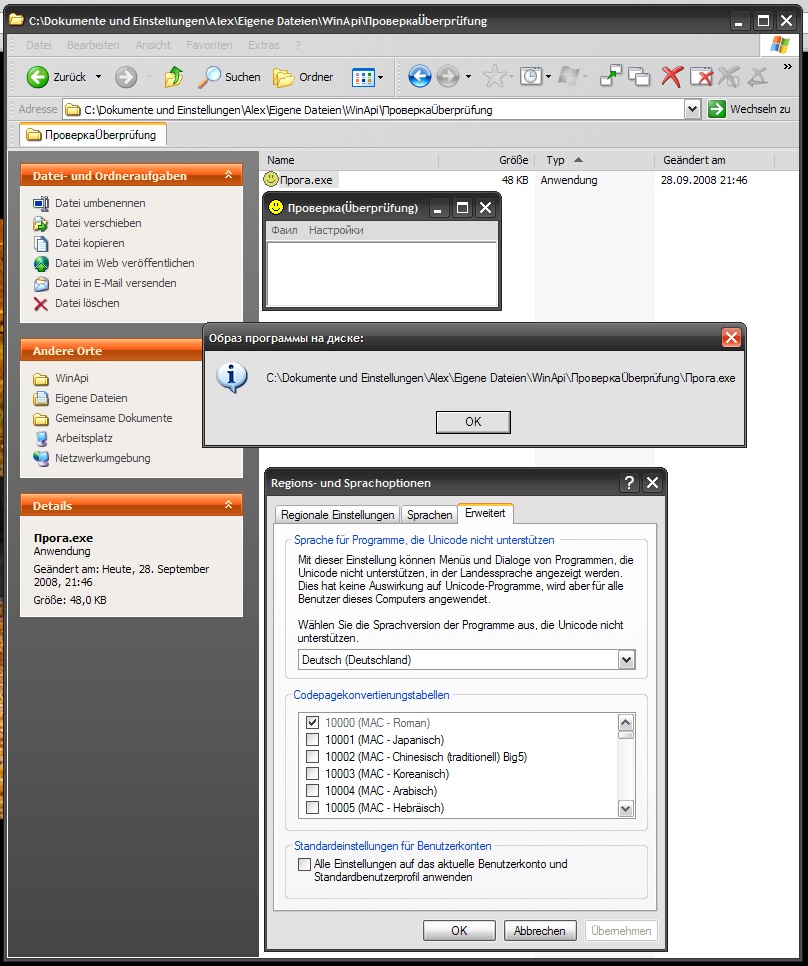This screenshot has height=966, width=808.
Task: Click Datei verschieben task link
Action: click(x=87, y=223)
